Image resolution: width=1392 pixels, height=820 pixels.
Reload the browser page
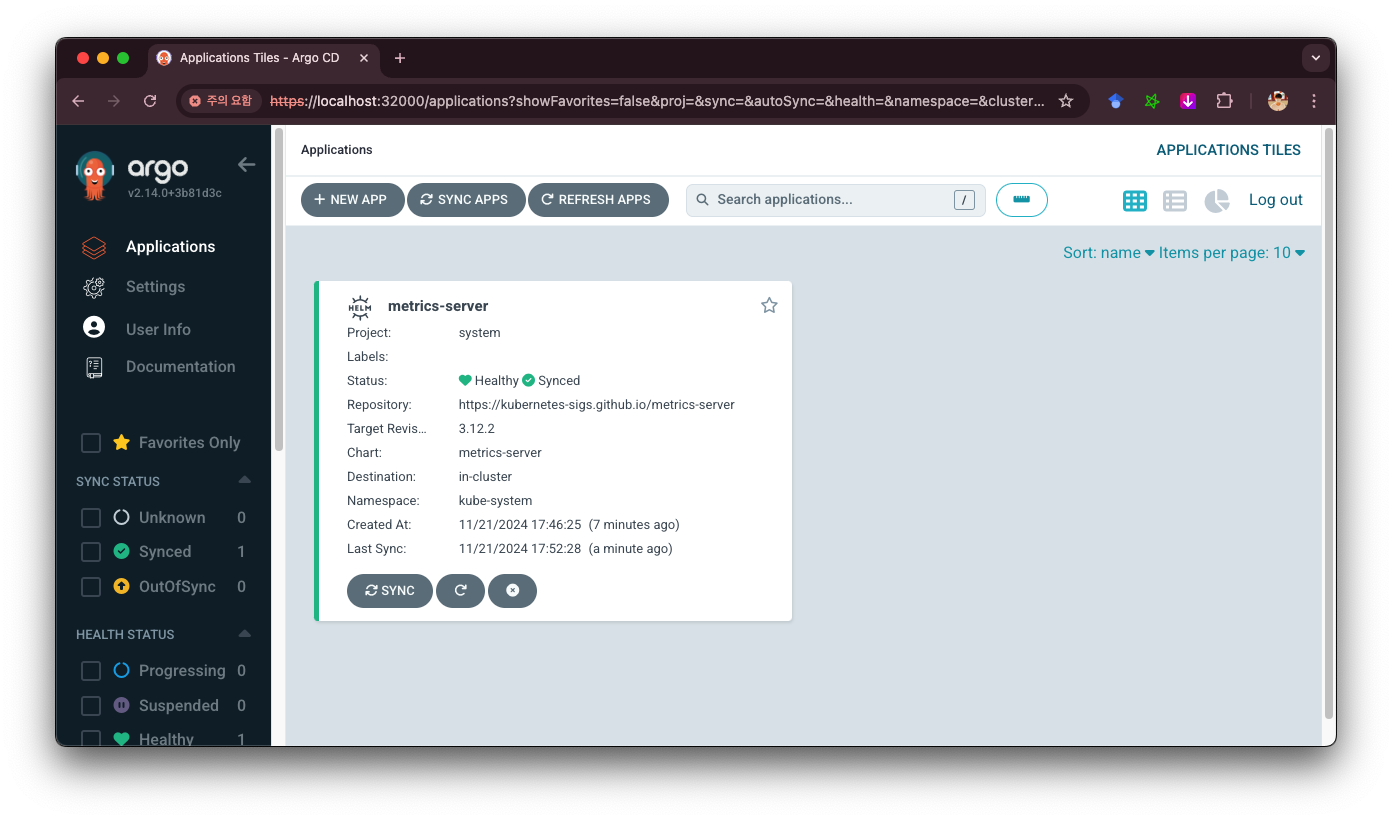[x=150, y=101]
